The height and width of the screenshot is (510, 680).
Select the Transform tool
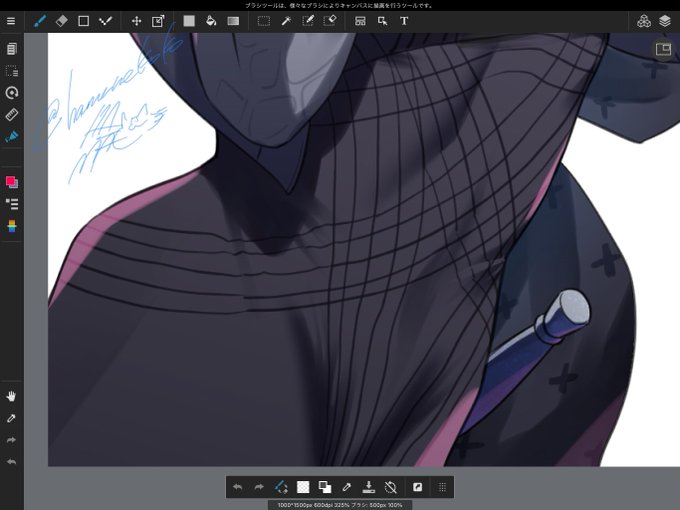point(158,21)
